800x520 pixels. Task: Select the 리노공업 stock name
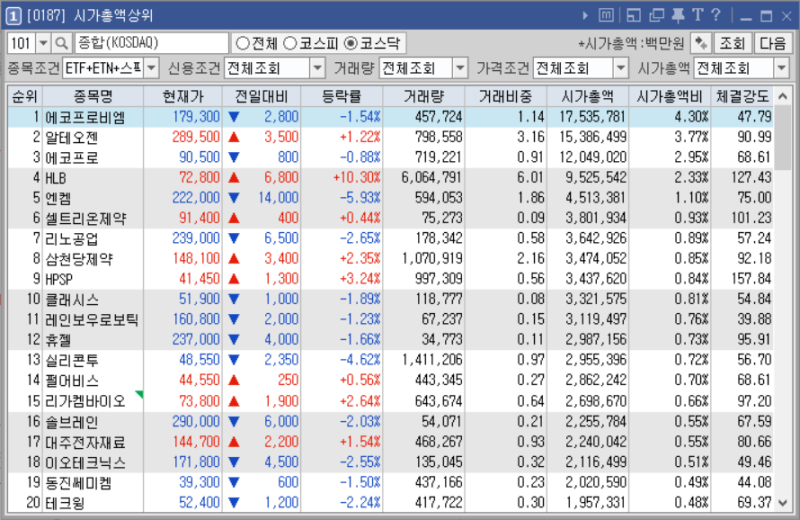pyautogui.click(x=71, y=239)
